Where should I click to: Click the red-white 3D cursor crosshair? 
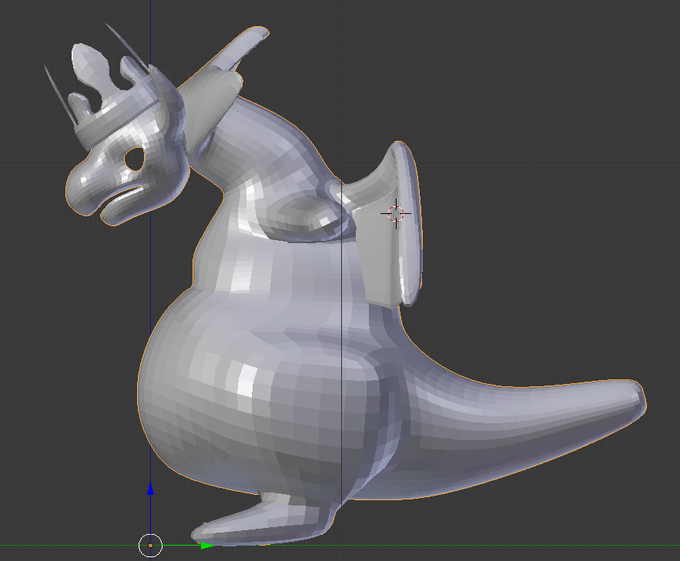pyautogui.click(x=396, y=213)
